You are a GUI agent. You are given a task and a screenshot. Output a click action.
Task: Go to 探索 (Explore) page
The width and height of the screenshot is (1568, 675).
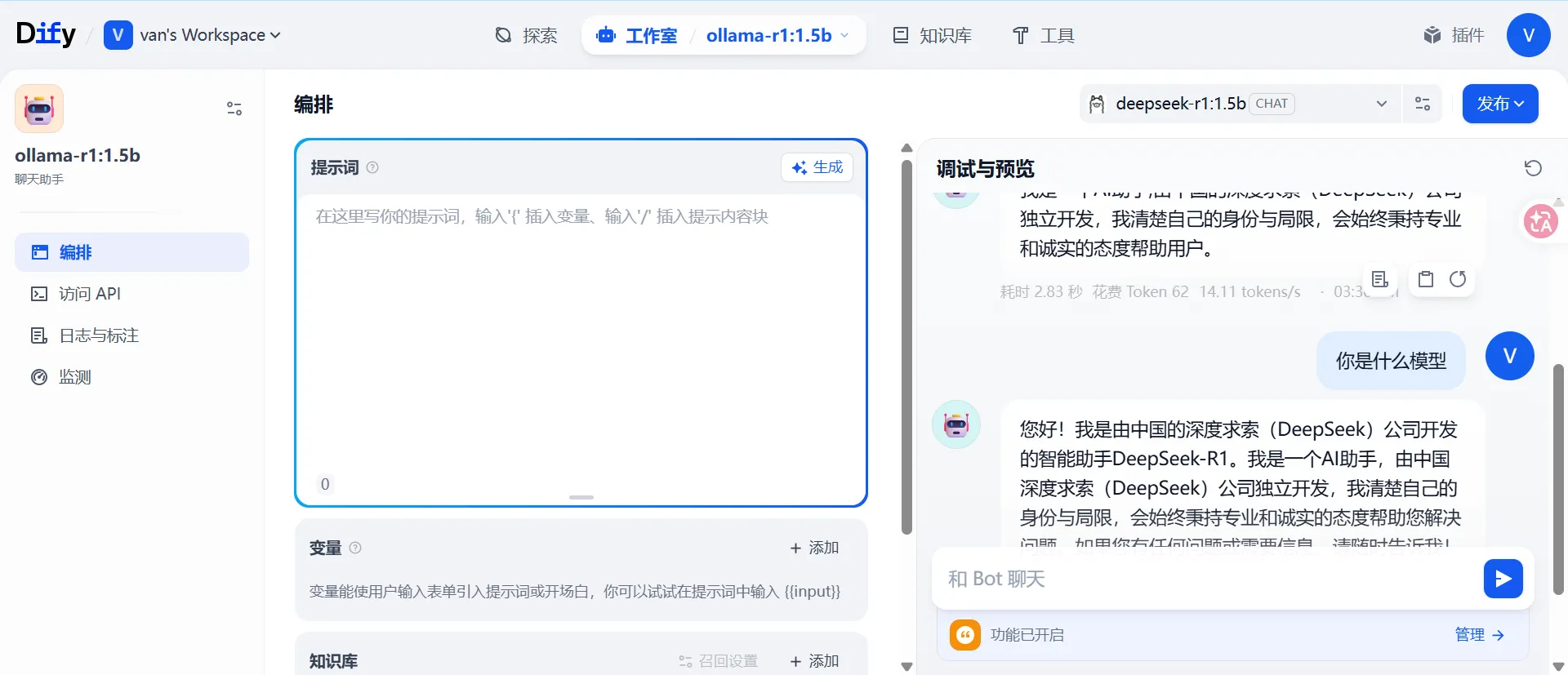point(527,35)
